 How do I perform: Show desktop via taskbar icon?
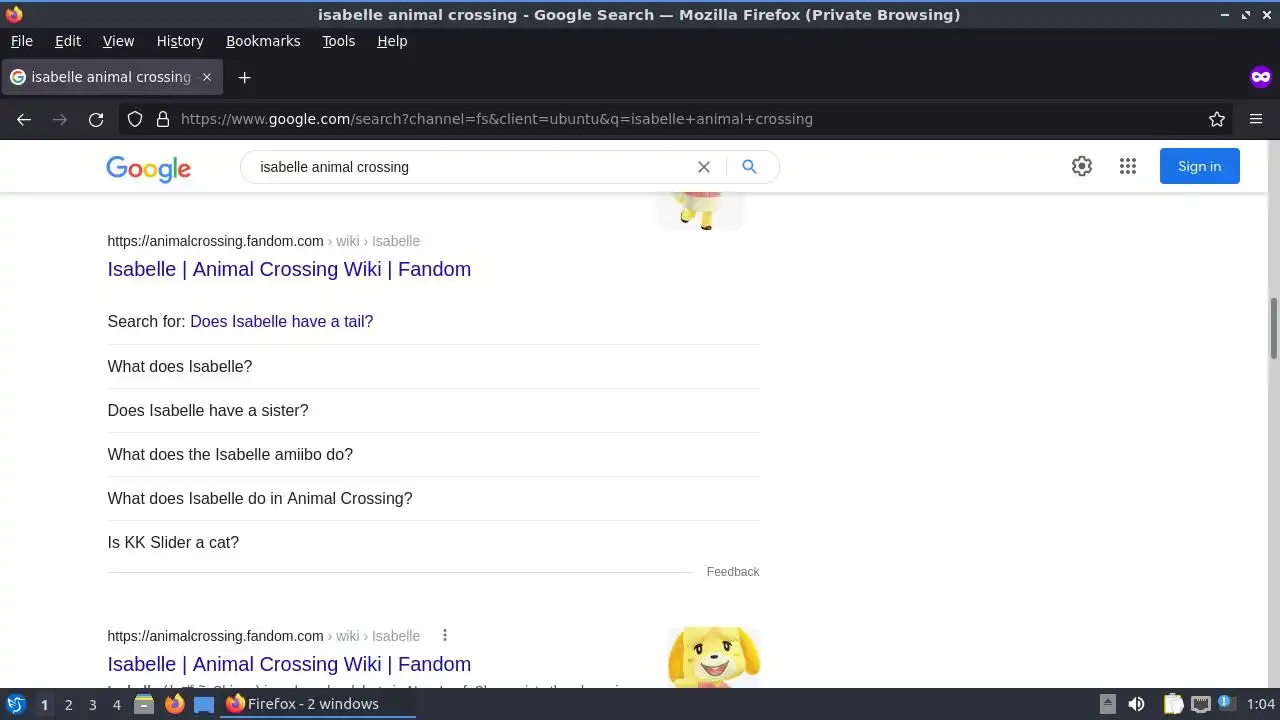coord(204,704)
